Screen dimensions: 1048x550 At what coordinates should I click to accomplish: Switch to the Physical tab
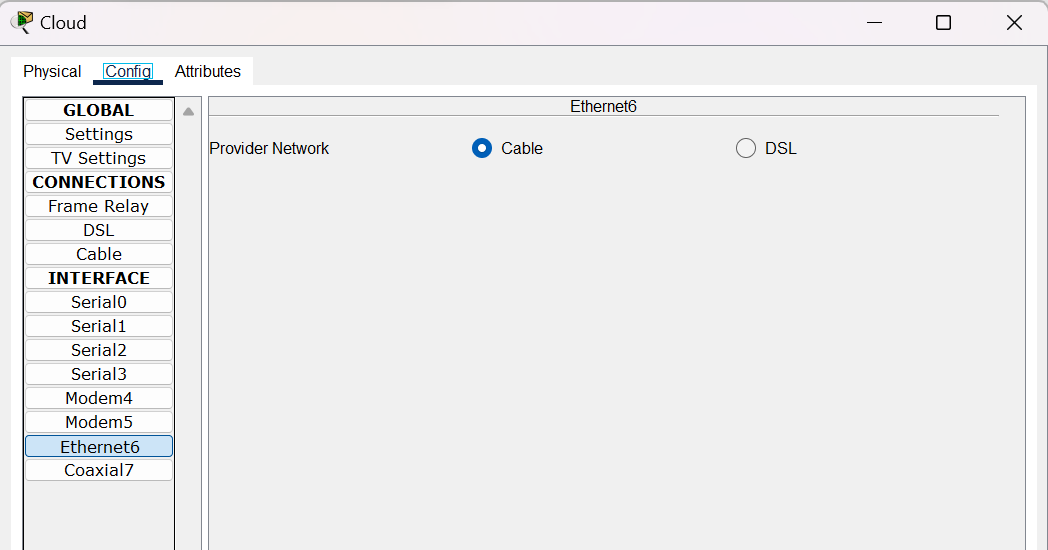coord(52,71)
